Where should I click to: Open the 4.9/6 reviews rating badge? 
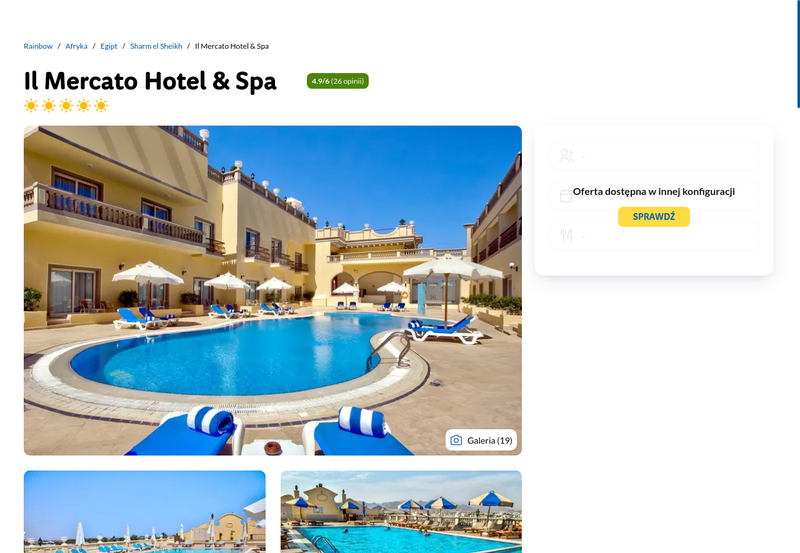coord(338,81)
